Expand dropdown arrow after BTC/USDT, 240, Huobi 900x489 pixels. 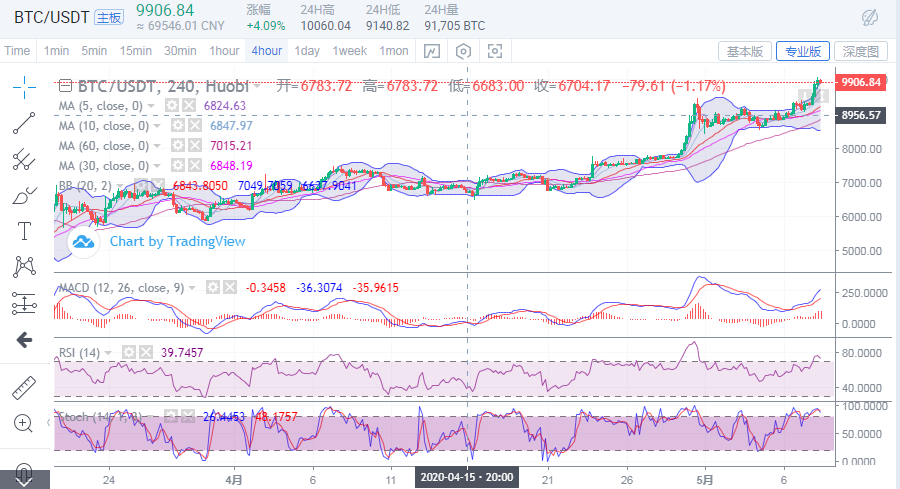[258, 87]
